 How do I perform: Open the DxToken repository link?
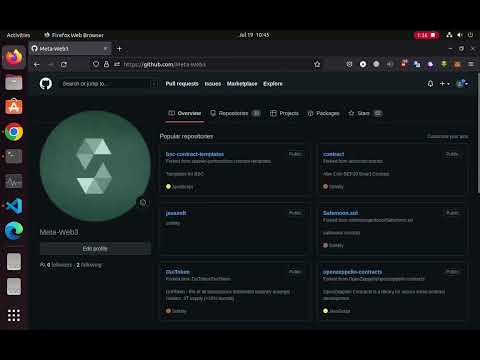click(178, 272)
